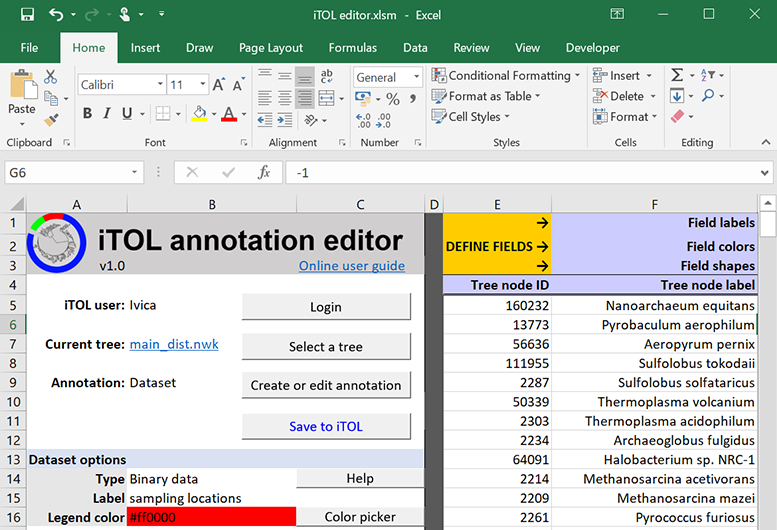Open the Calibri font name dropdown
This screenshot has height=530, width=777.
pyautogui.click(x=160, y=84)
